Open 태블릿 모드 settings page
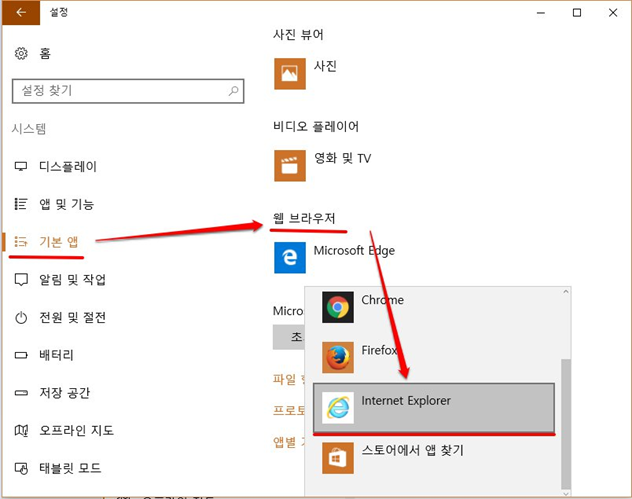 (x=70, y=468)
